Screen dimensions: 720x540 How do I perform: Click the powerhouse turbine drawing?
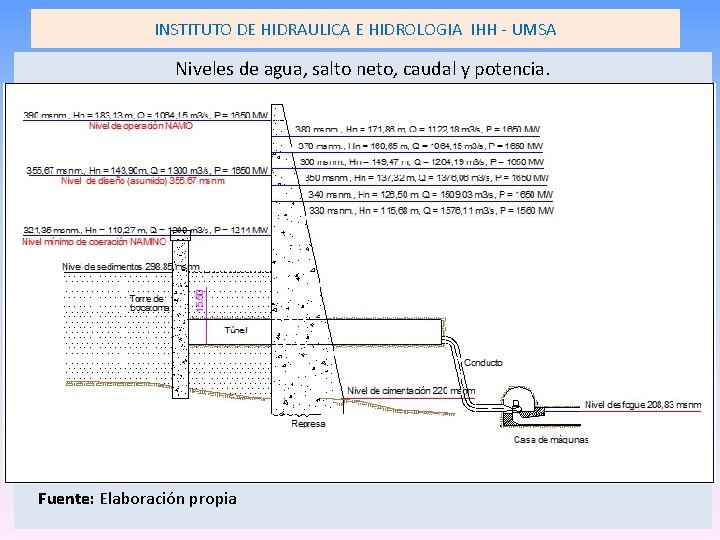click(523, 406)
